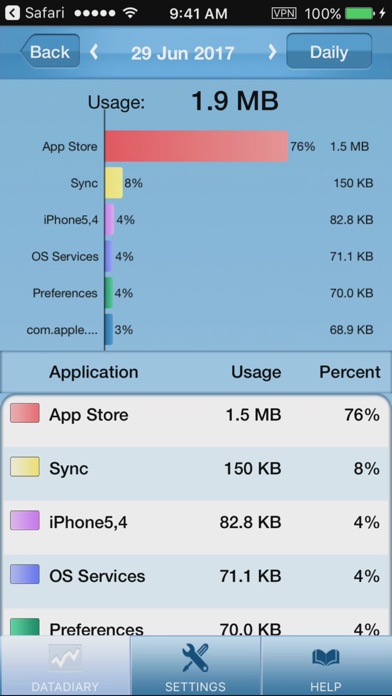Viewport: 392px width, 696px height.
Task: Tap the red App Store color swatch
Action: [x=25, y=413]
